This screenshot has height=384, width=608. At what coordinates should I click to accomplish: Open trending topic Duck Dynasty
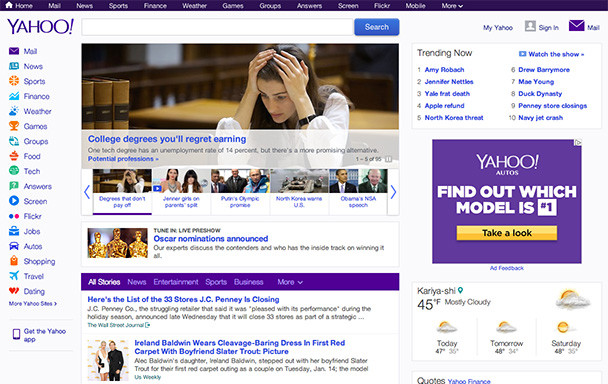coord(540,93)
